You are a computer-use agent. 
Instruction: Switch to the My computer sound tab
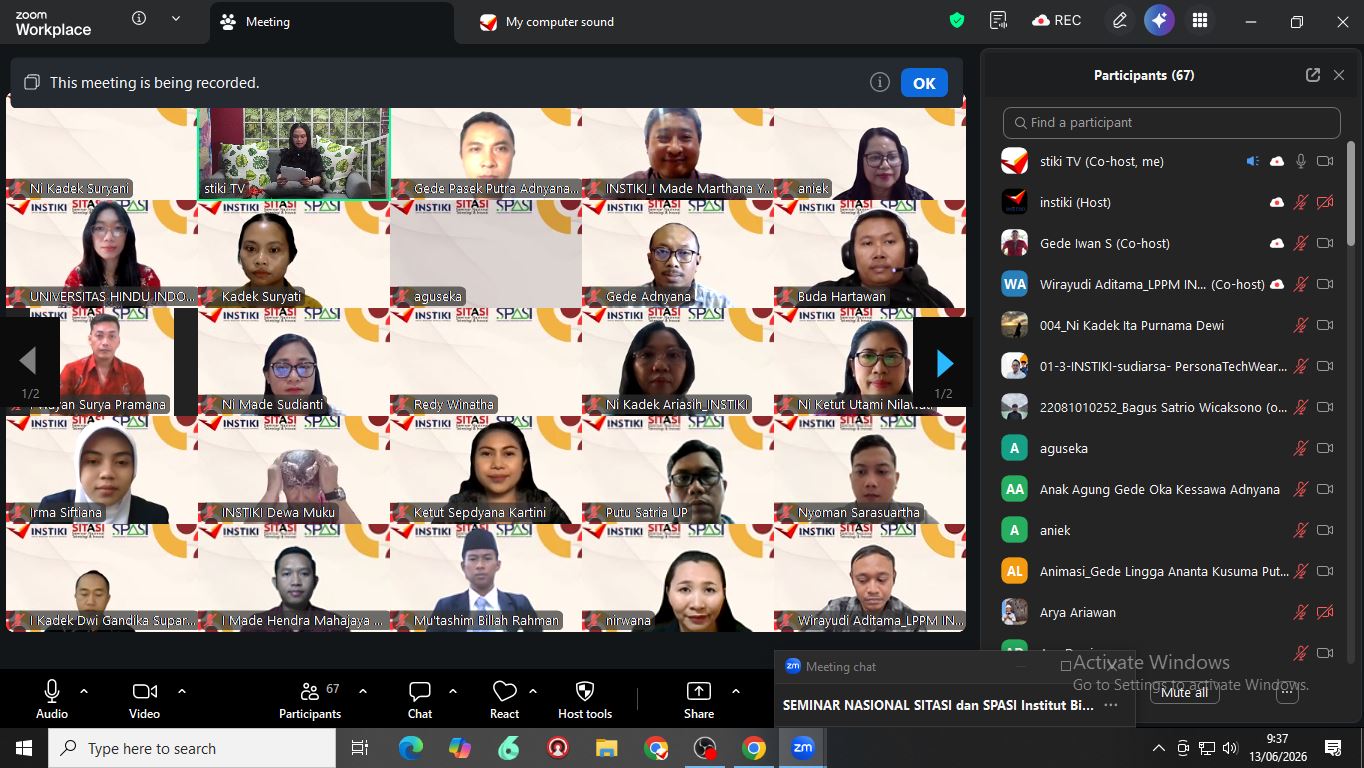click(546, 22)
